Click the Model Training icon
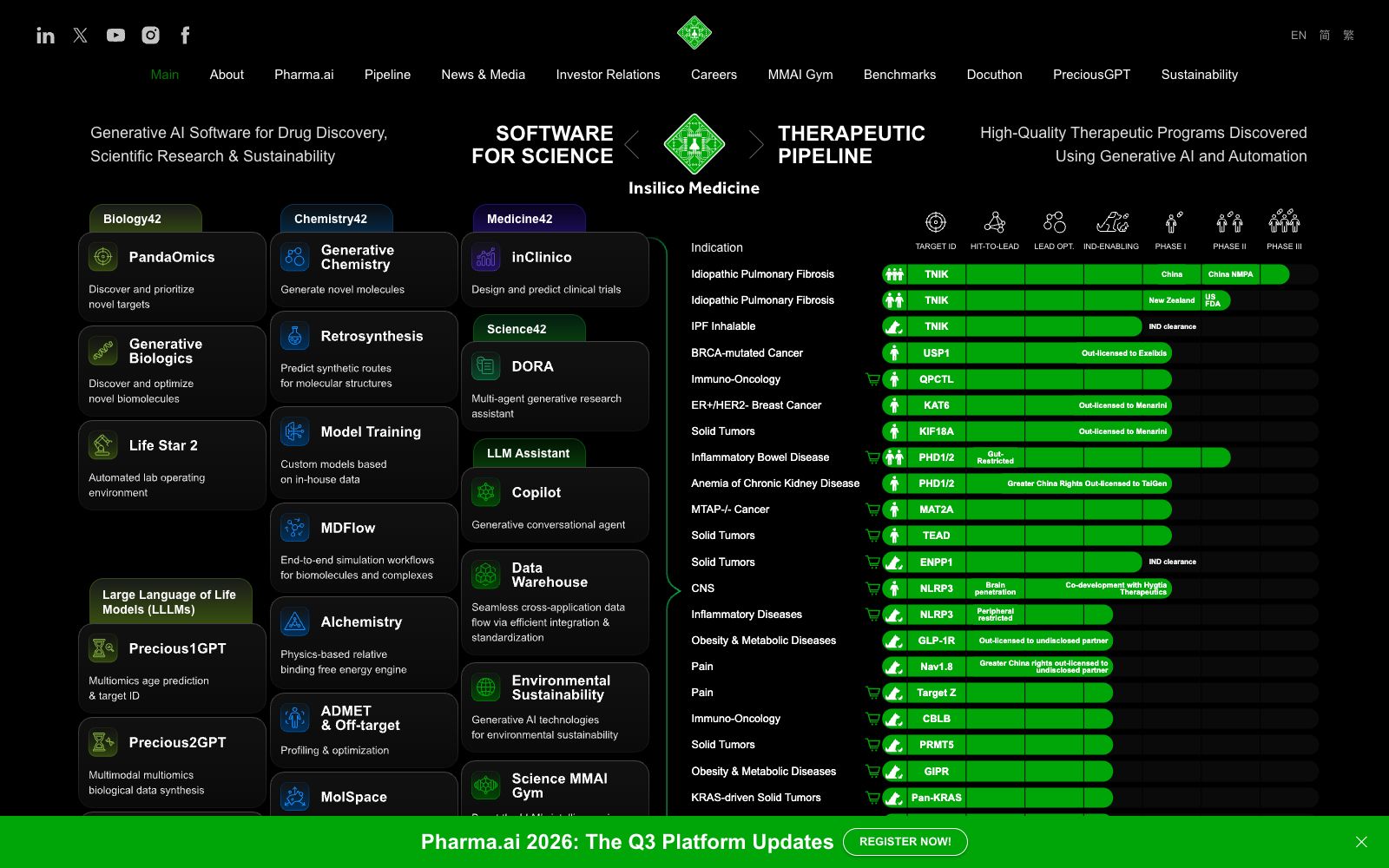Screen dimensions: 1389x868 point(295,431)
